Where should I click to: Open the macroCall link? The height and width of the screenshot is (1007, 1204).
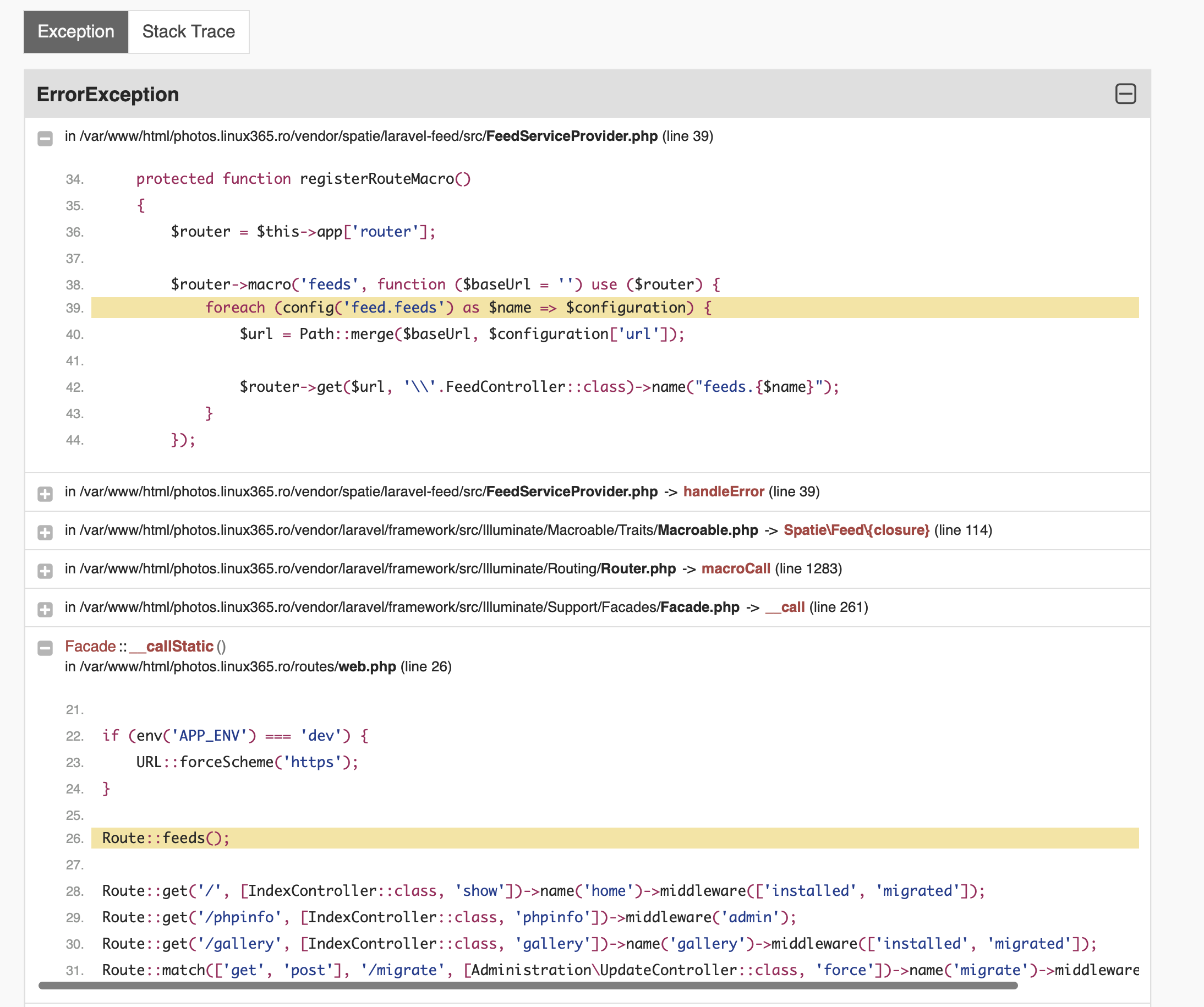click(x=736, y=568)
